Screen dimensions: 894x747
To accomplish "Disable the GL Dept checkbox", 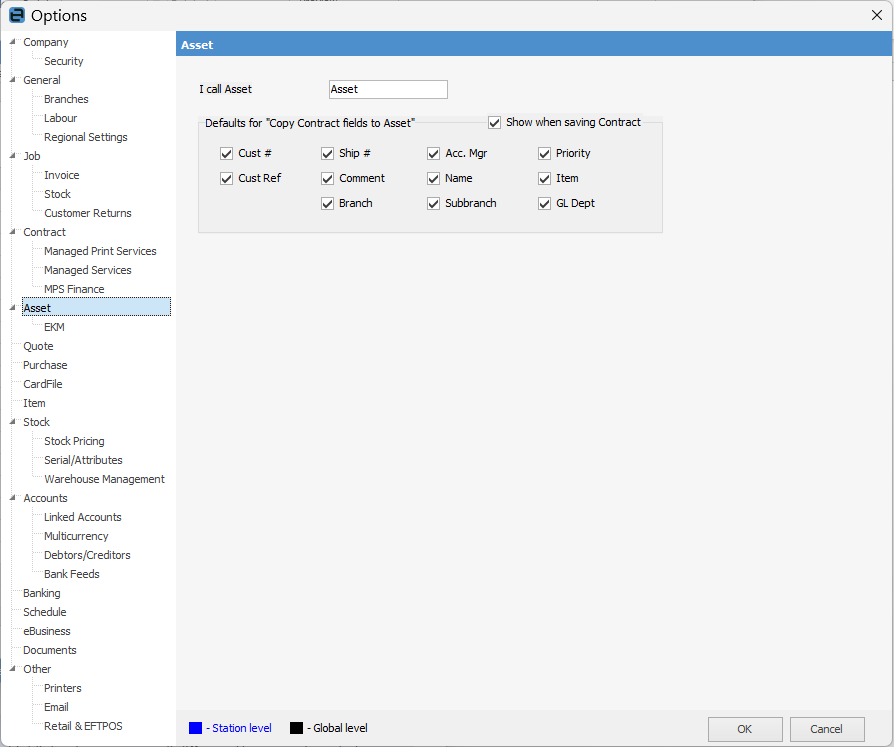I will click(545, 204).
